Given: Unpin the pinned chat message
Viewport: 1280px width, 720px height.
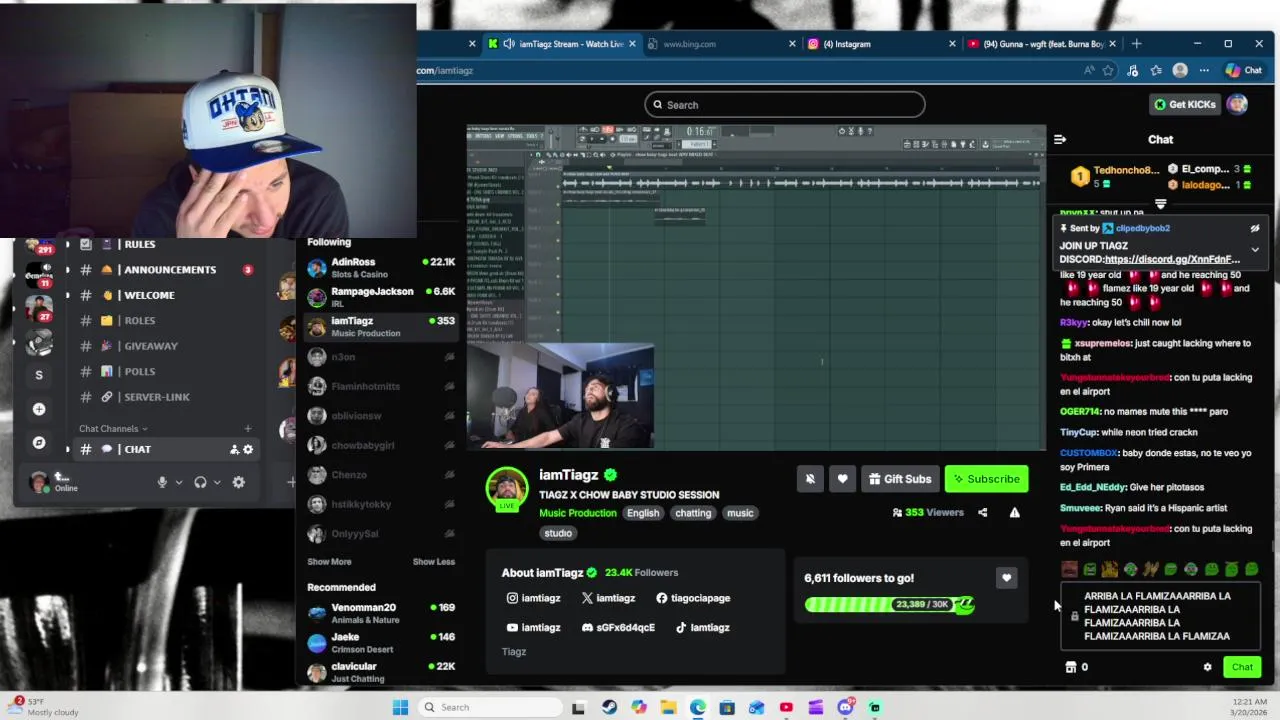Looking at the screenshot, I should pyautogui.click(x=1255, y=228).
